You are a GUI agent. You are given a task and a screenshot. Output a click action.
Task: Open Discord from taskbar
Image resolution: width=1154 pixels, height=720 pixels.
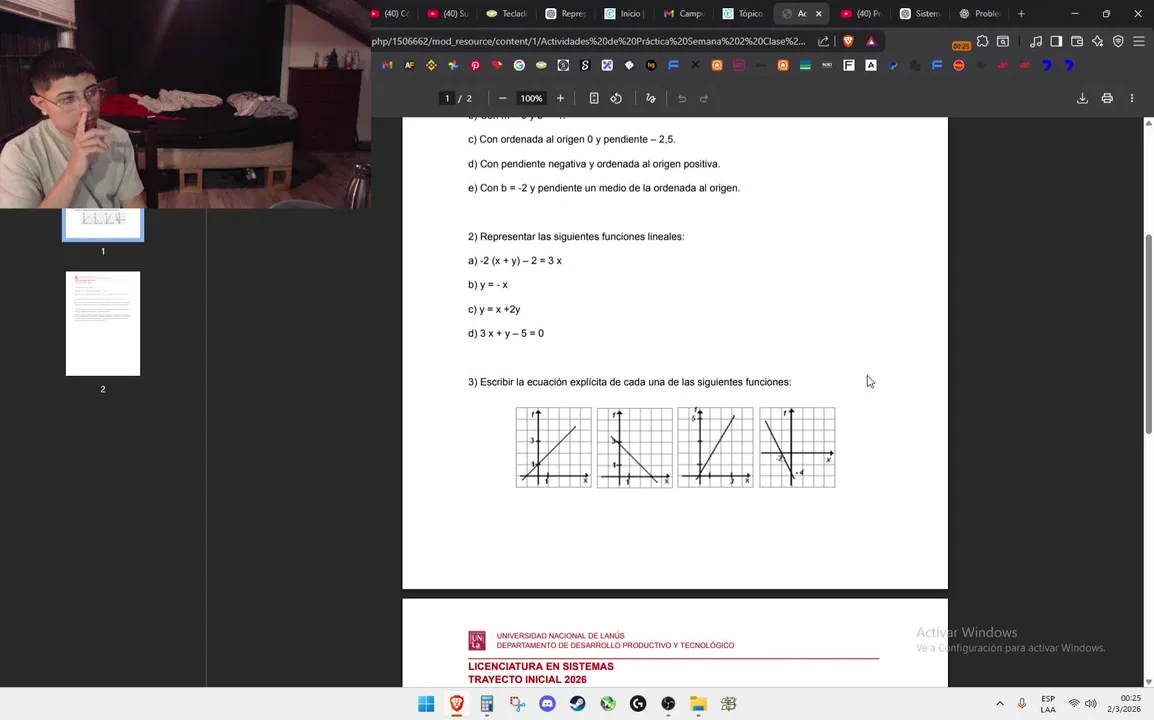coord(548,704)
